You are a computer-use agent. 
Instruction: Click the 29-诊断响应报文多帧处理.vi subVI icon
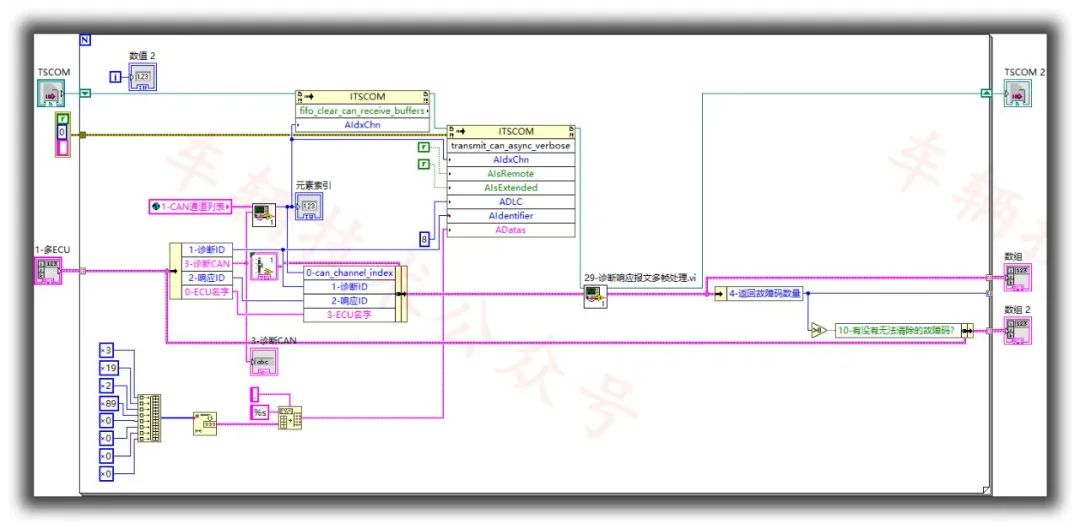coord(595,296)
